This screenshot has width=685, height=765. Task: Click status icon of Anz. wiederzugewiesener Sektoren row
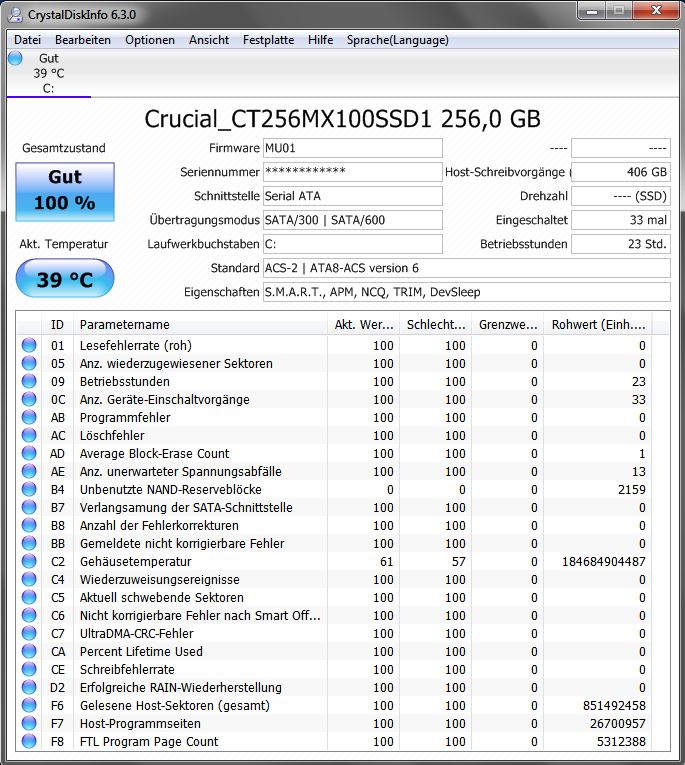pos(29,363)
